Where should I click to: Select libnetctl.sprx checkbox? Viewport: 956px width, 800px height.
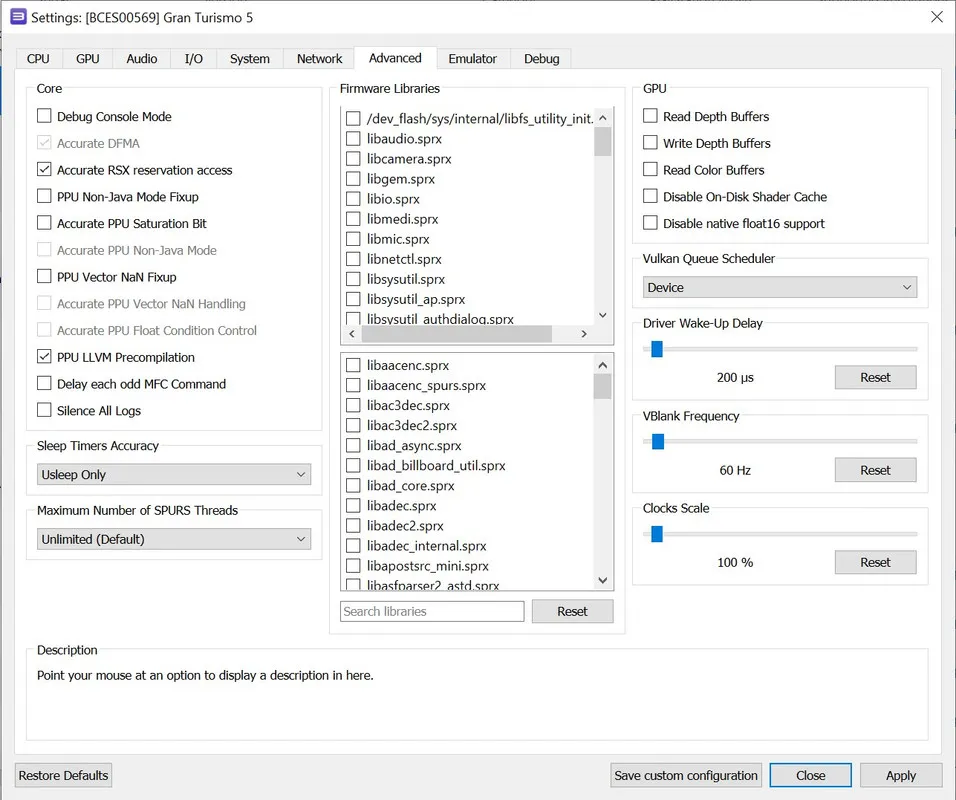click(353, 259)
